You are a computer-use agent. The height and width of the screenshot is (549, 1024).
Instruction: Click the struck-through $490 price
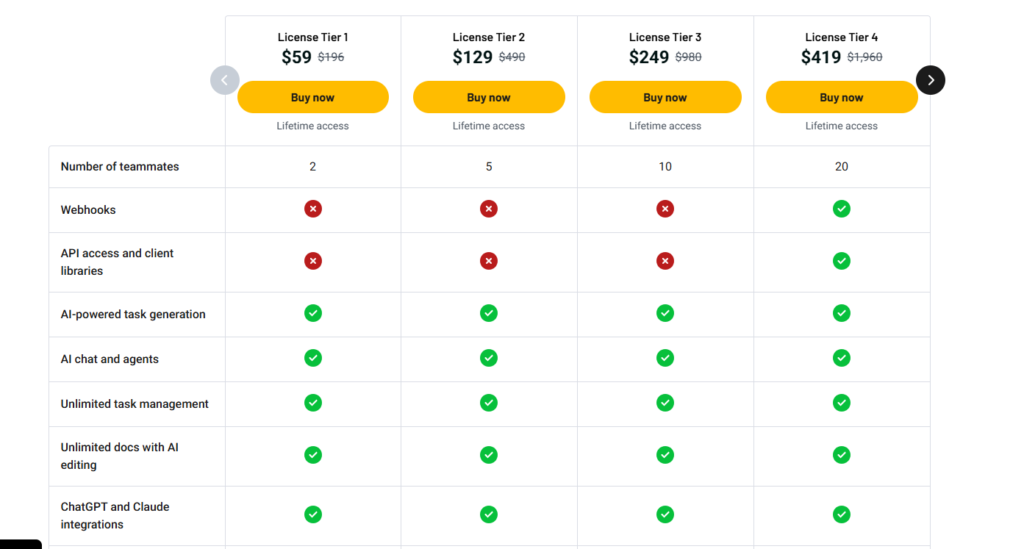(512, 57)
